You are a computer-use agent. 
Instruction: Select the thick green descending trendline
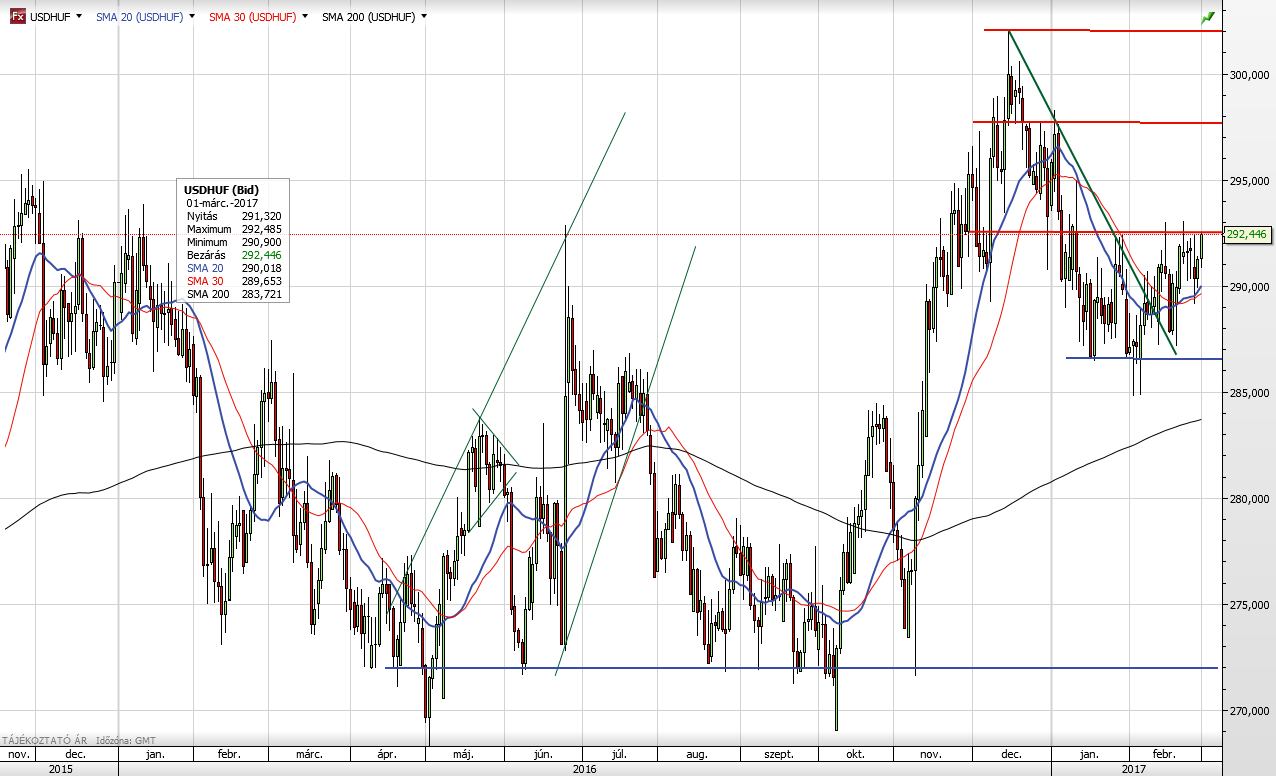pos(1092,192)
